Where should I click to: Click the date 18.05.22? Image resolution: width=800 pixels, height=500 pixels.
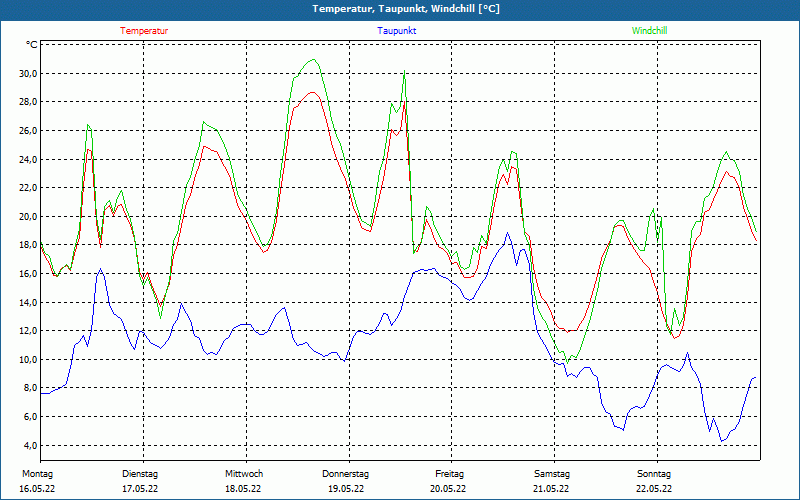click(243, 489)
